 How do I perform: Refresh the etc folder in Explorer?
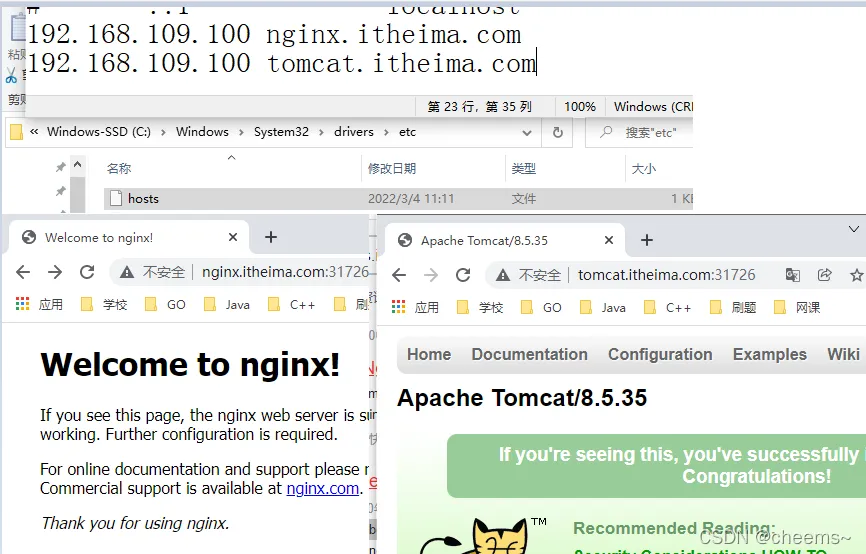click(x=558, y=132)
